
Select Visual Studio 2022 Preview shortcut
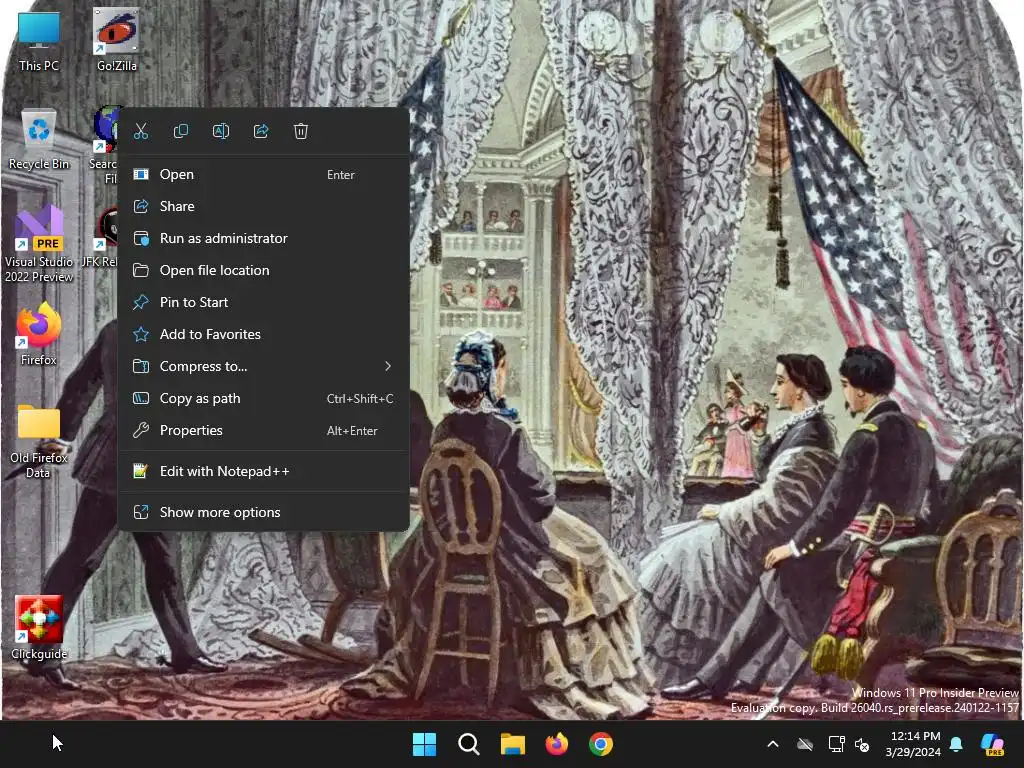pos(39,245)
